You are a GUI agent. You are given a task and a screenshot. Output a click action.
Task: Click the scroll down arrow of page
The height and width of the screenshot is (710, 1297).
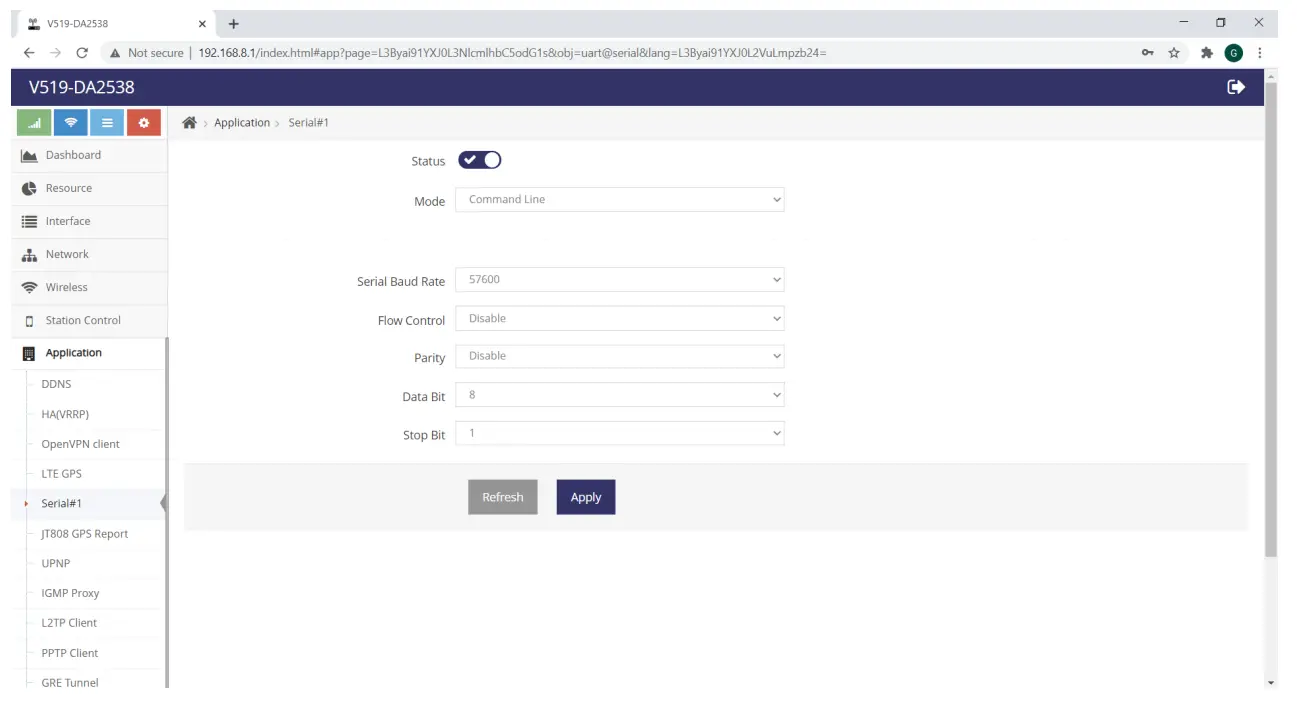[1271, 683]
